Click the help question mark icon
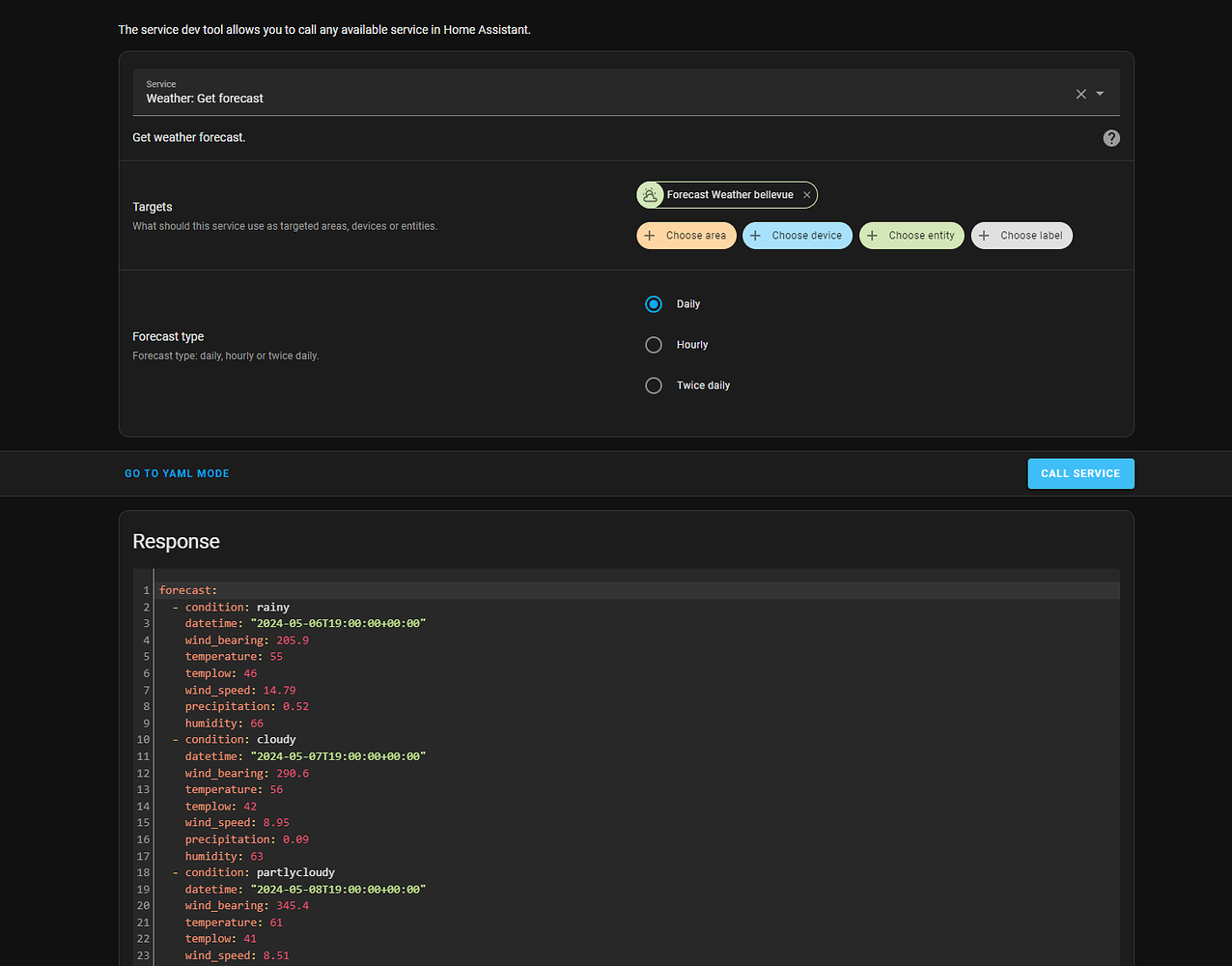This screenshot has height=966, width=1232. point(1111,138)
